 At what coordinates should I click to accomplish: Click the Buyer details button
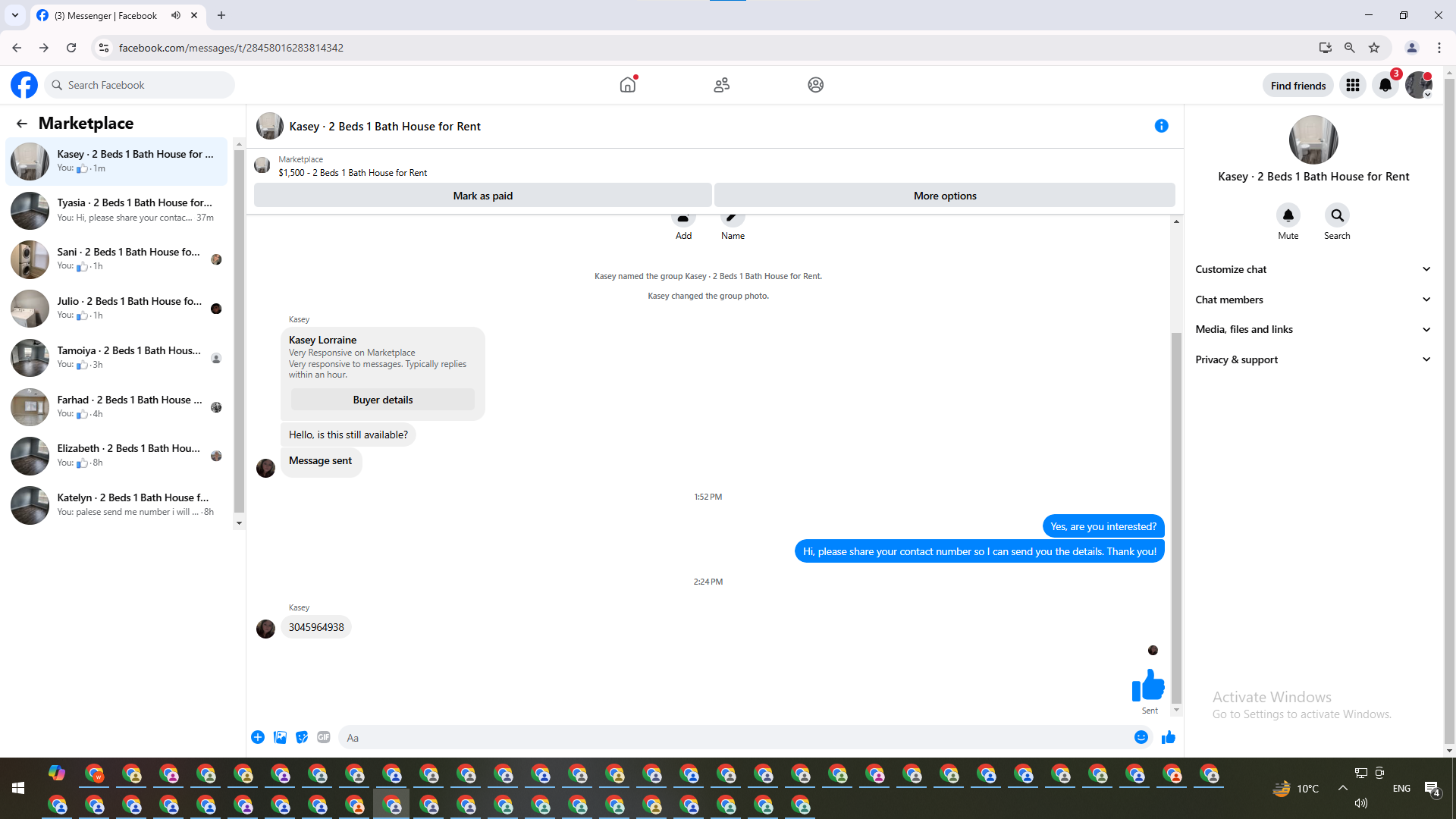point(382,400)
